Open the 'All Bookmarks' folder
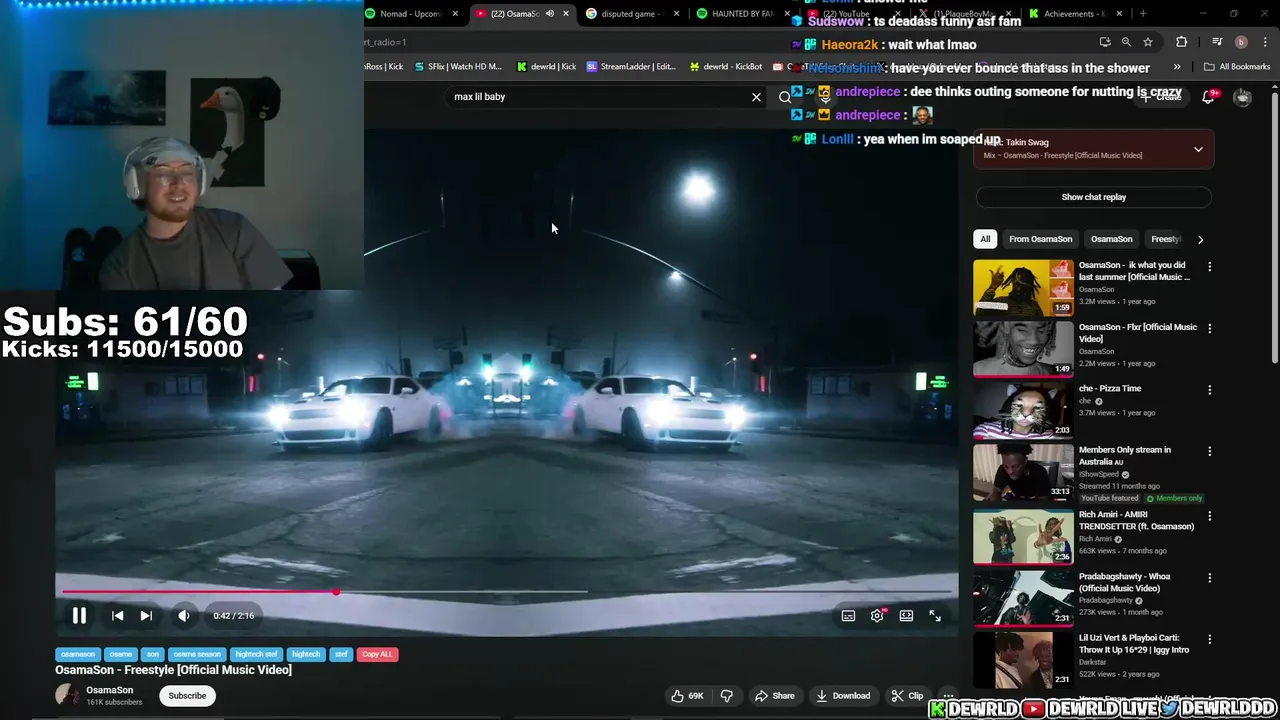 pos(1237,67)
